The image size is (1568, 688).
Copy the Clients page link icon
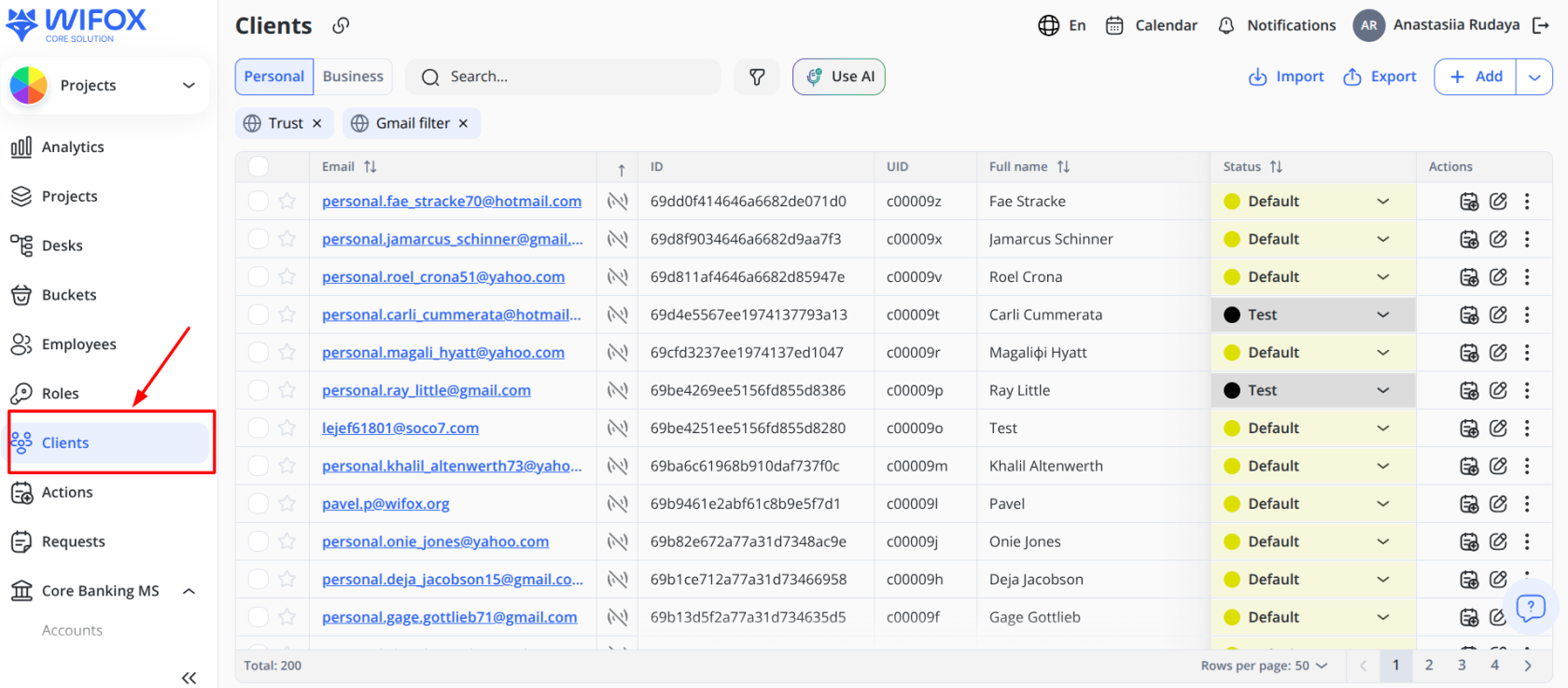pos(341,25)
